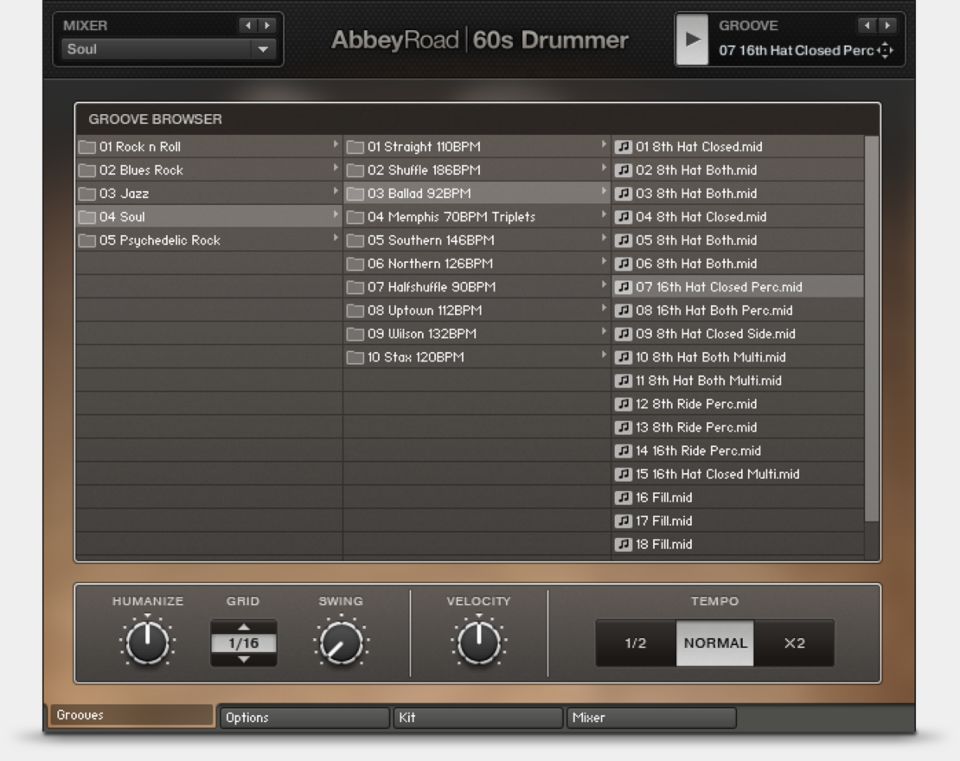Increase the Grid value with up arrow

pyautogui.click(x=243, y=628)
